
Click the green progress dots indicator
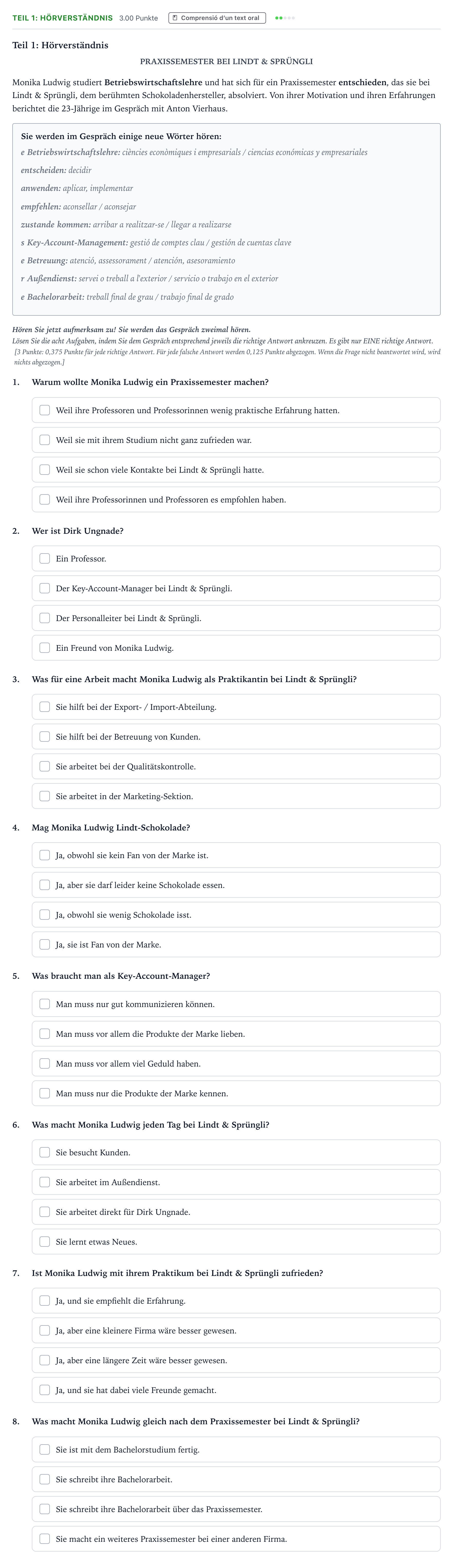click(x=285, y=18)
